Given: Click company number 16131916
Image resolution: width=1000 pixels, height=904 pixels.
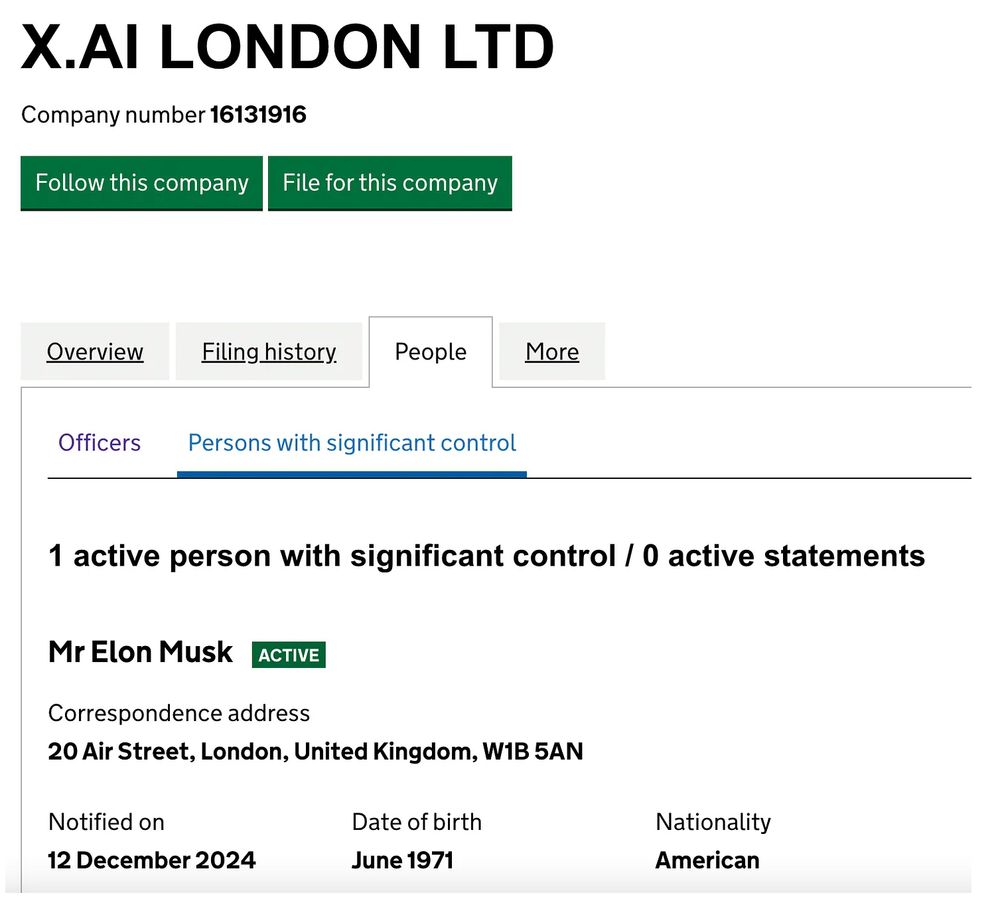Looking at the screenshot, I should click(258, 115).
